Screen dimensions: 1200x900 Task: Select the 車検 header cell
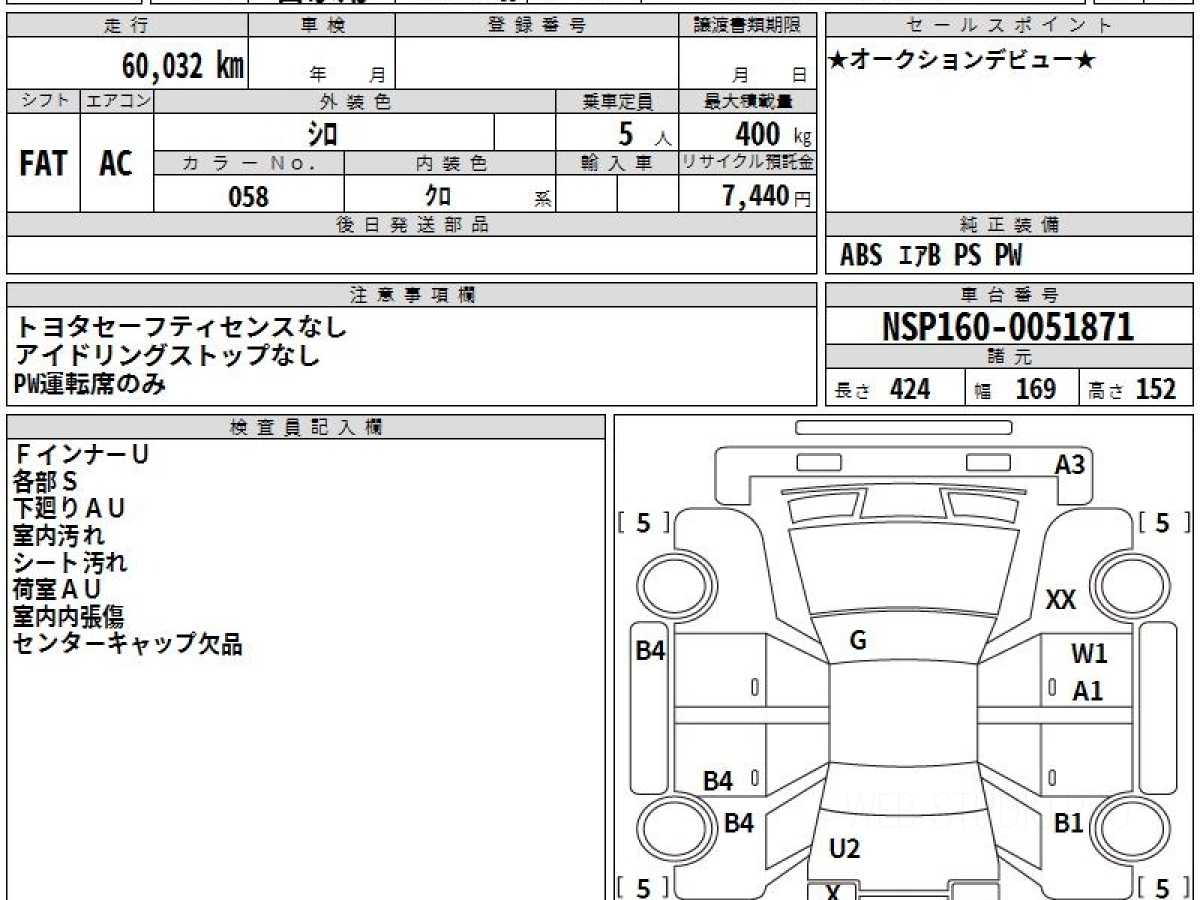(322, 26)
